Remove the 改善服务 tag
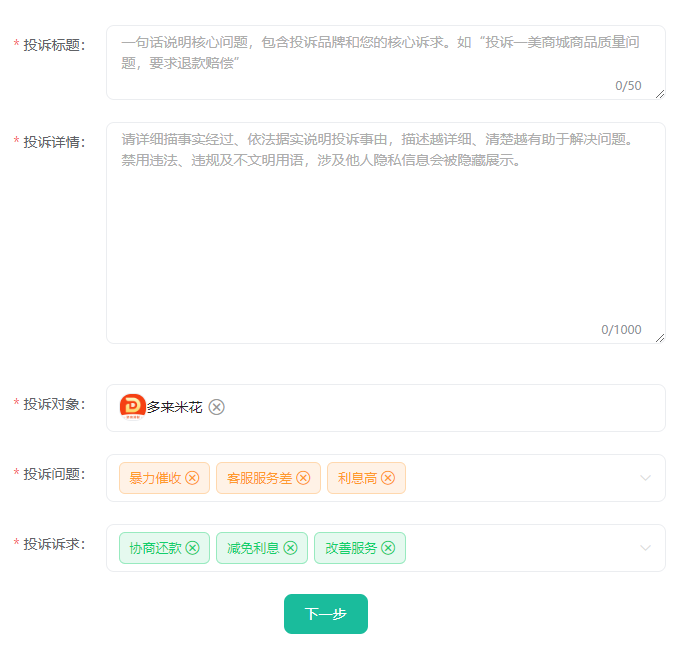 point(388,548)
